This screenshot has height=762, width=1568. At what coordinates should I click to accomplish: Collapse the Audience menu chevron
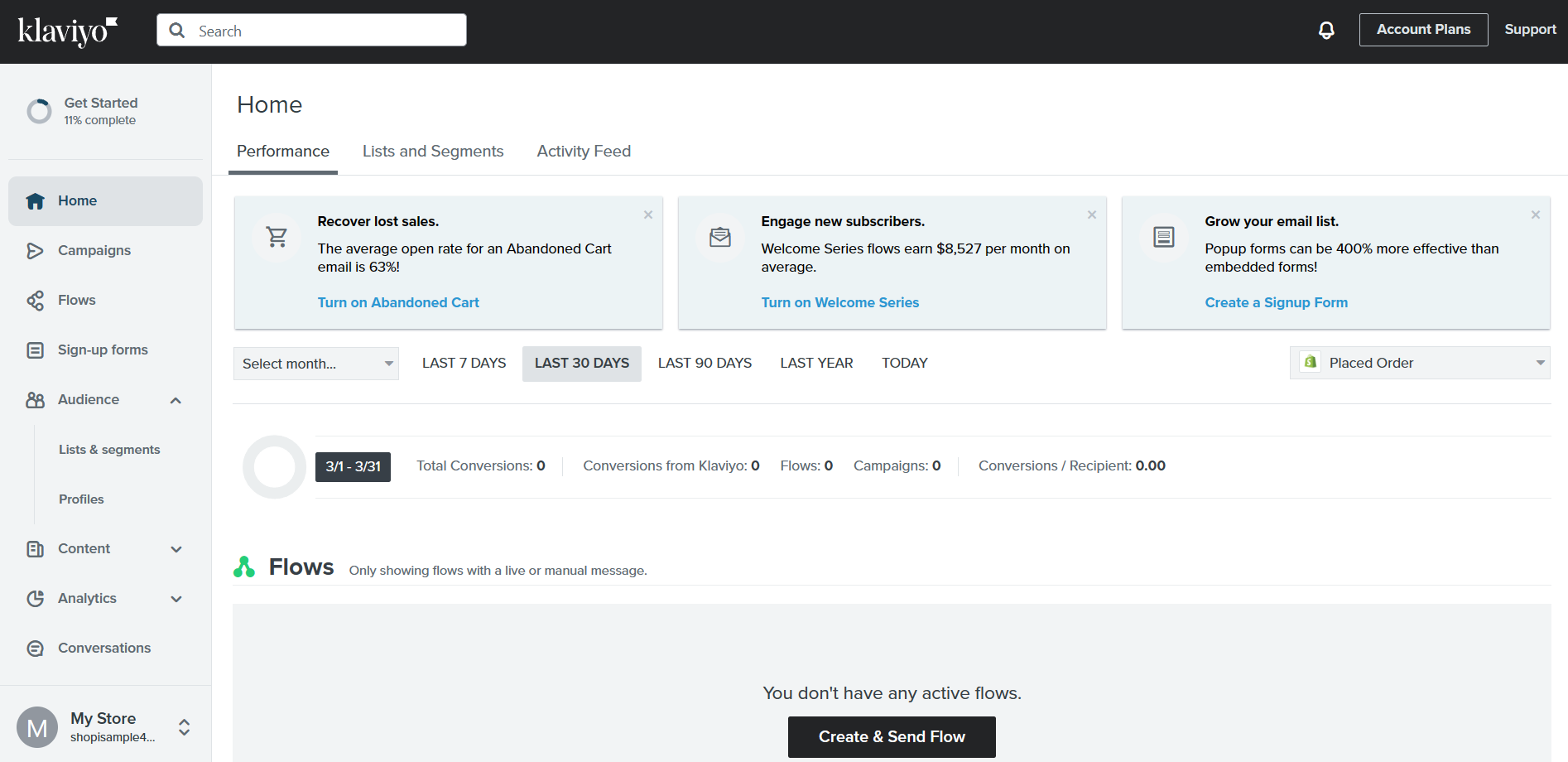click(176, 401)
